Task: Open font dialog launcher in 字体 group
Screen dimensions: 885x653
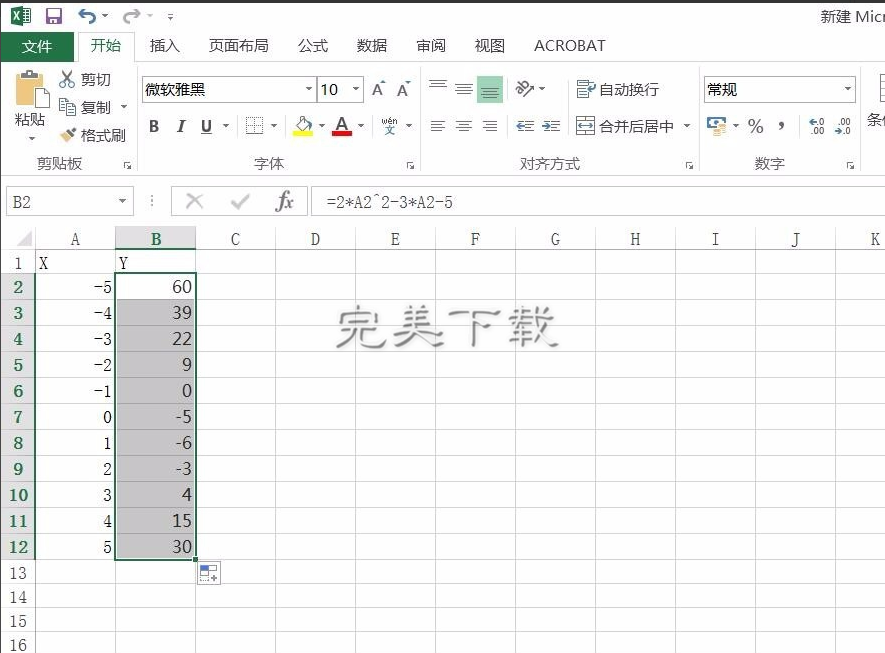Action: pyautogui.click(x=410, y=165)
